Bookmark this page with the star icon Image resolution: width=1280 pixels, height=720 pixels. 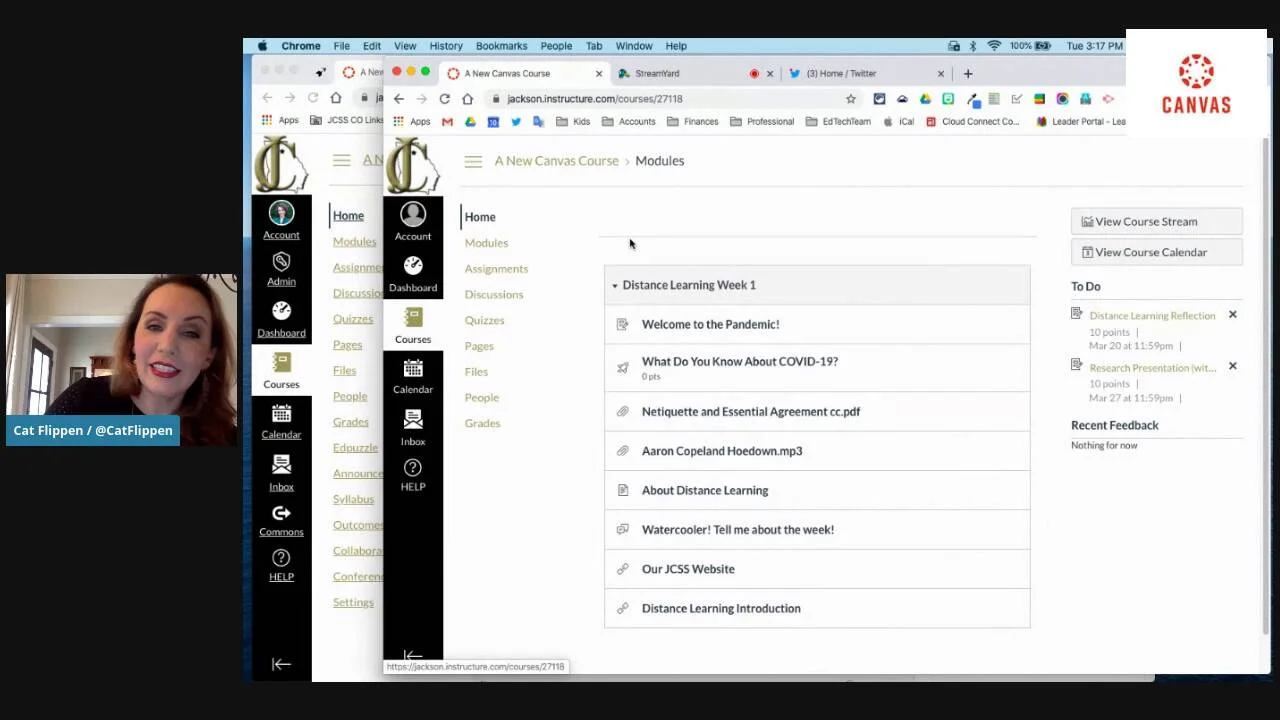click(x=851, y=99)
